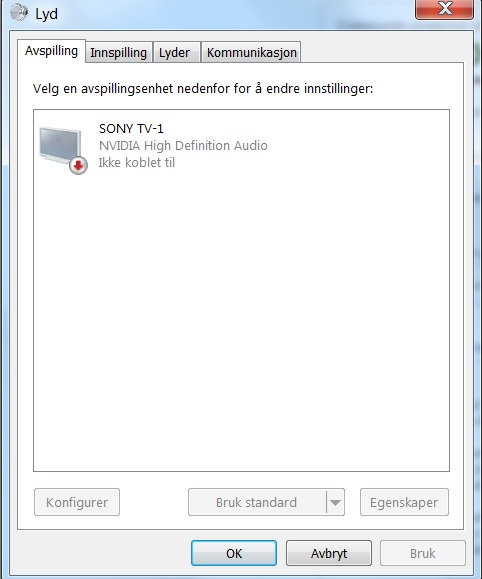The height and width of the screenshot is (579, 482).
Task: Apply changes with the Bruk button
Action: (423, 553)
